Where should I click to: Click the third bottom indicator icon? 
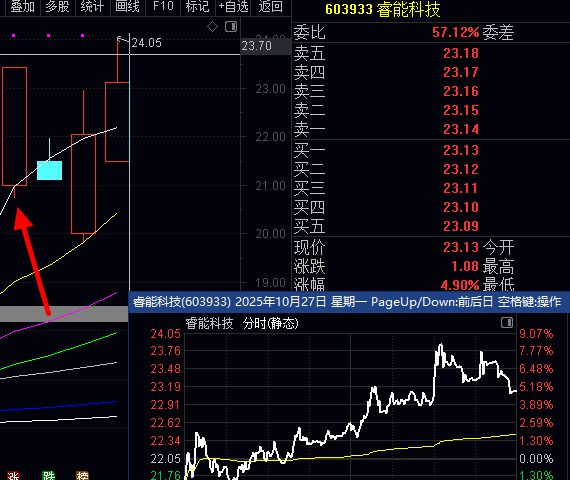point(83,476)
